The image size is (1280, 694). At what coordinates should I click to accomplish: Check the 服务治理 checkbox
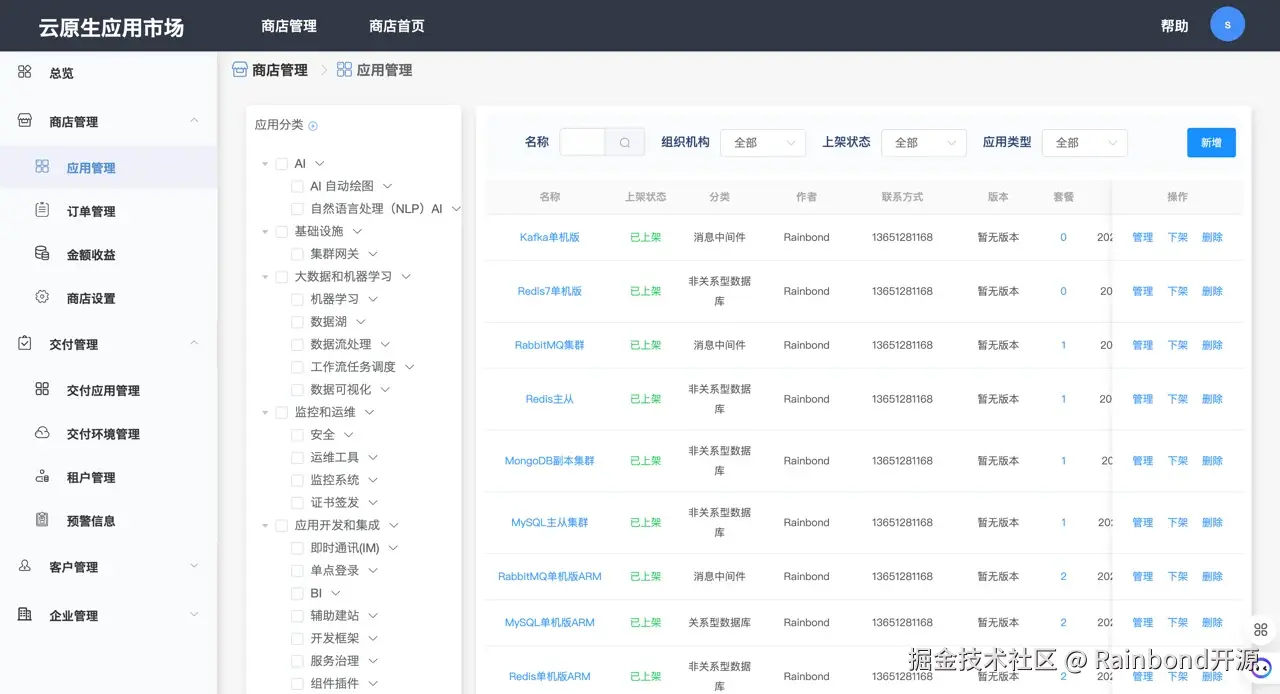tap(297, 661)
